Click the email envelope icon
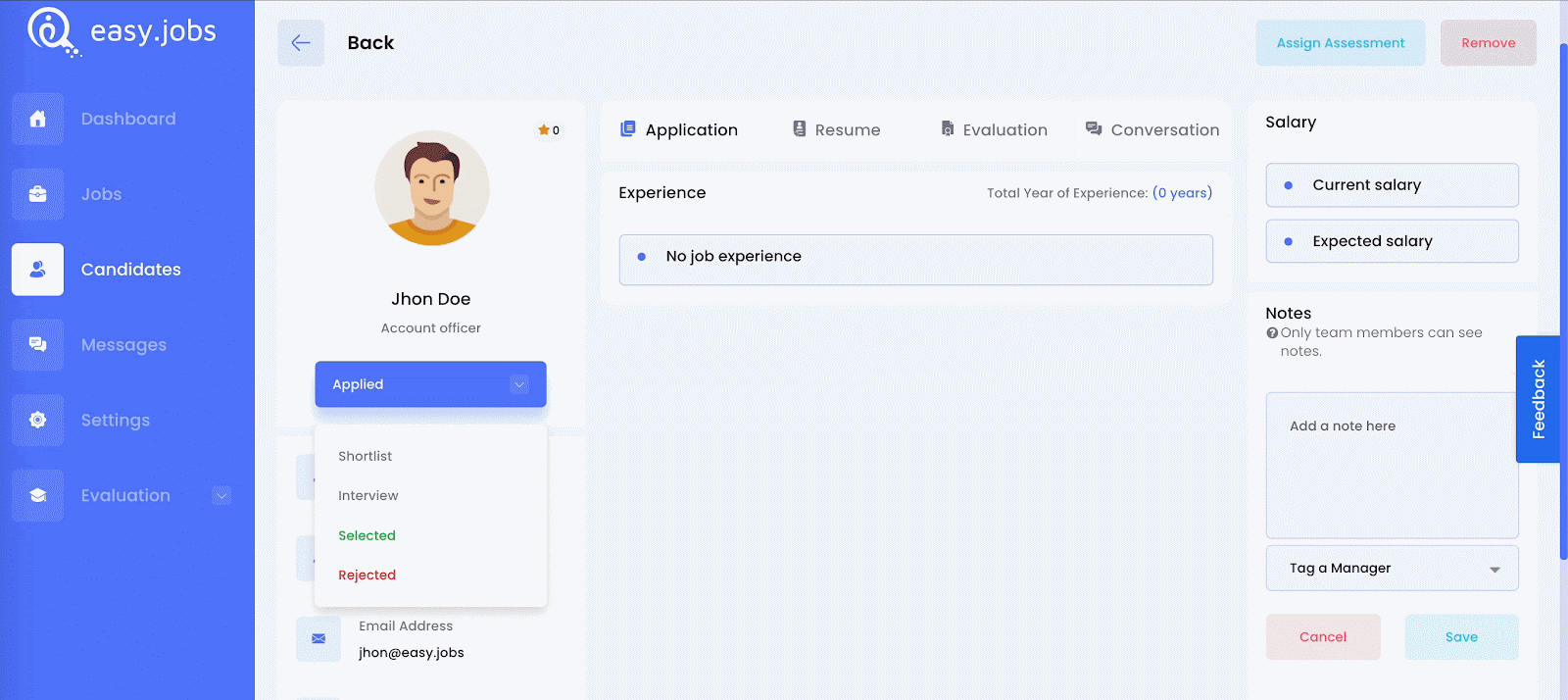The width and height of the screenshot is (1568, 700). click(318, 639)
